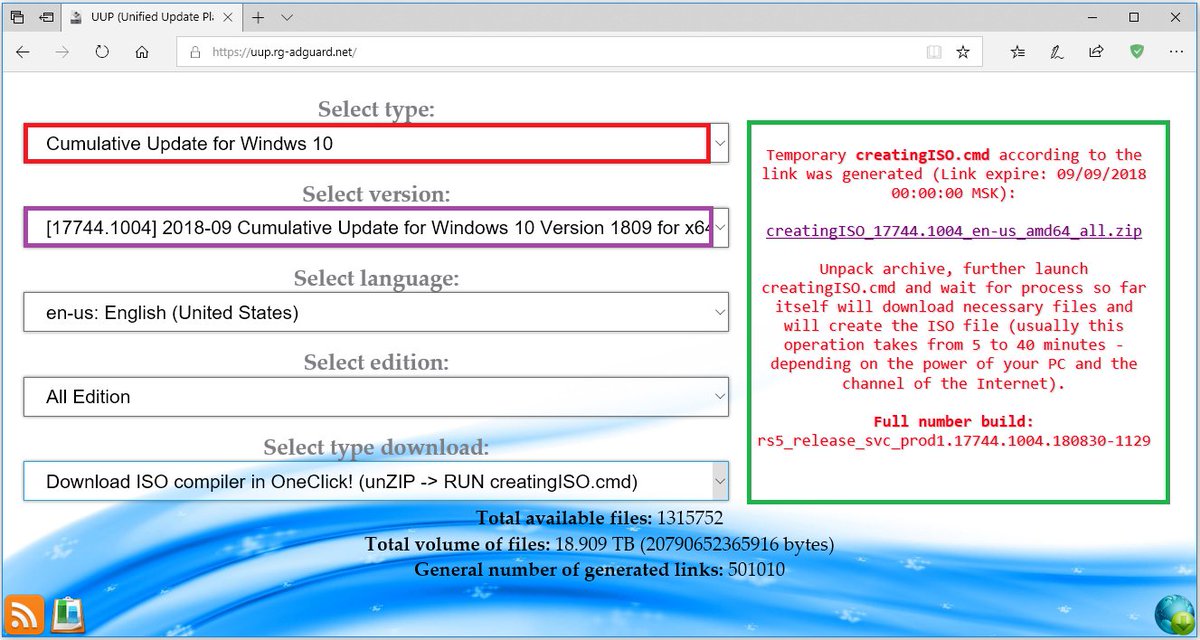Open a new tab with plus
1200x640 pixels.
(x=258, y=17)
